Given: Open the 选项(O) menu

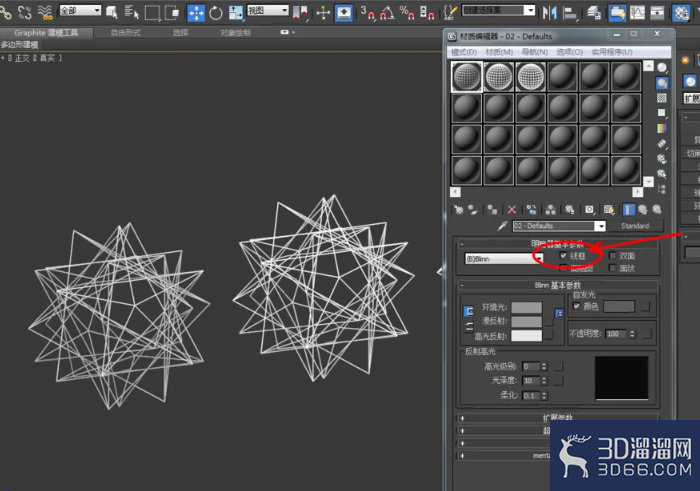Looking at the screenshot, I should [x=570, y=52].
